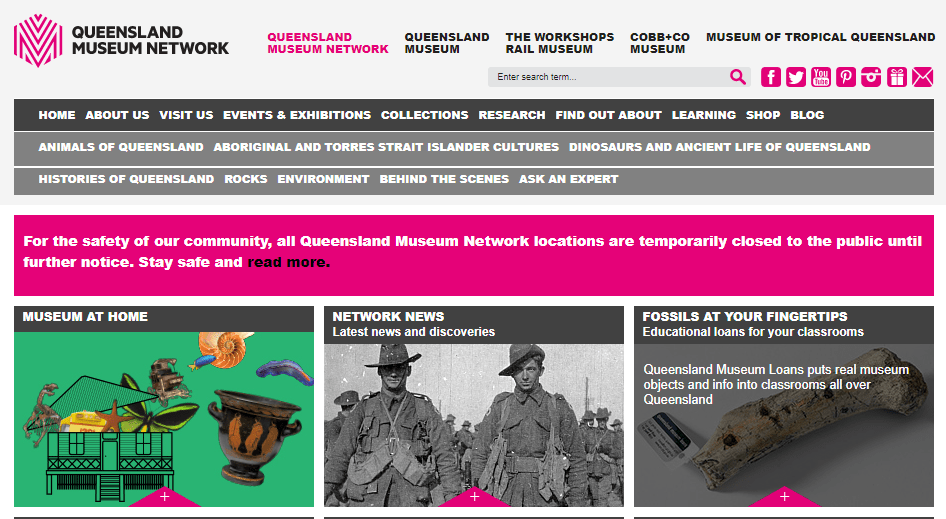Viewport: 946px width, 519px height.
Task: Switch to Museum of Tropical Queensland
Action: pyautogui.click(x=820, y=37)
